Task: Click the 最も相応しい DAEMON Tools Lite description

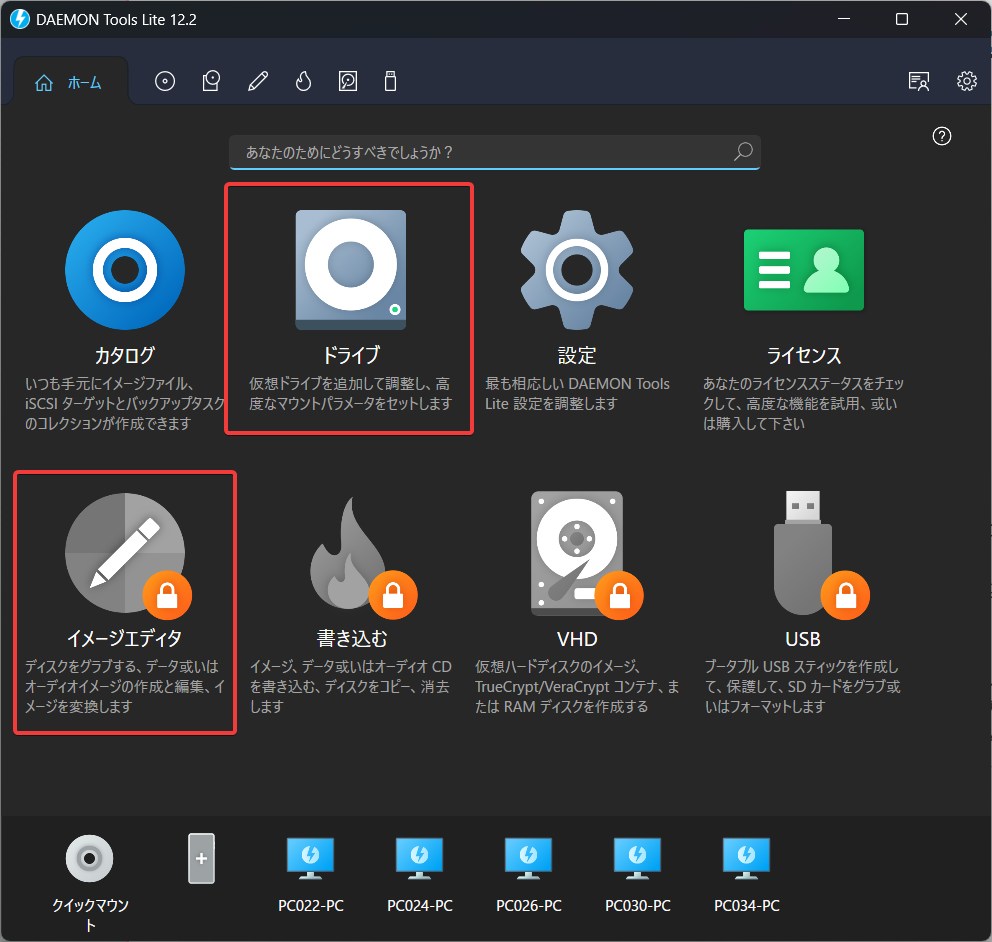Action: (577, 394)
